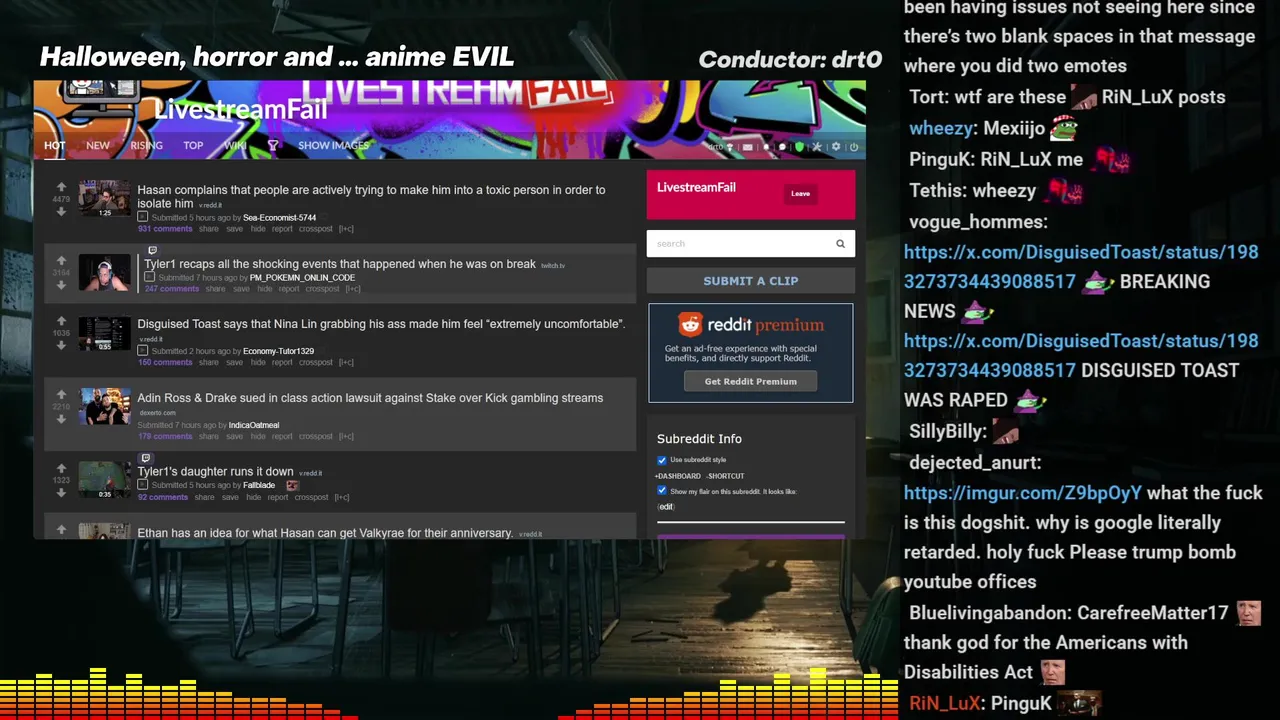The width and height of the screenshot is (1280, 720).
Task: Downvote the Tyler1 recaps post
Action: click(x=61, y=285)
